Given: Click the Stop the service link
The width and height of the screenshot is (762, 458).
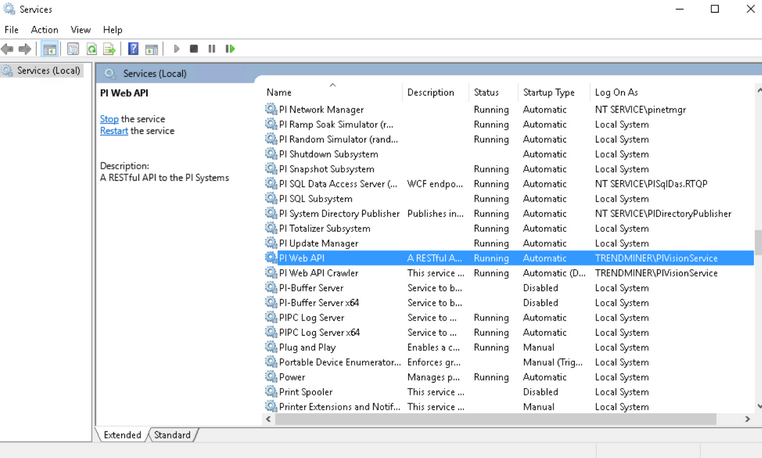Looking at the screenshot, I should (x=109, y=119).
